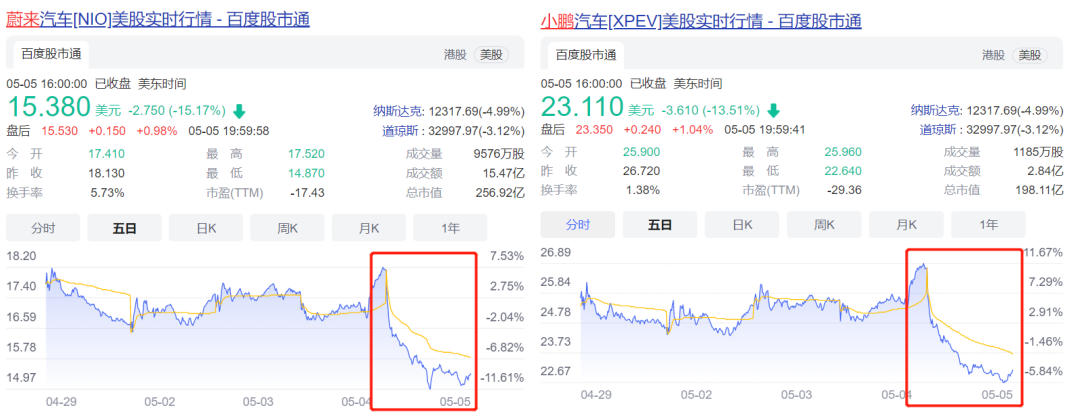Image resolution: width=1078 pixels, height=420 pixels.
Task: Select 1年 chart tab for XPEV
Action: tap(989, 225)
